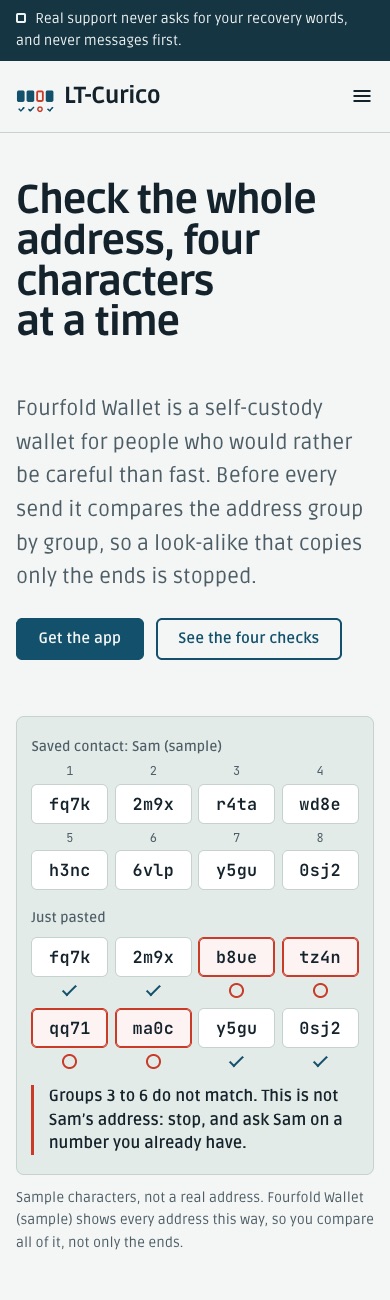Click the red circle under b8ue

(x=237, y=991)
